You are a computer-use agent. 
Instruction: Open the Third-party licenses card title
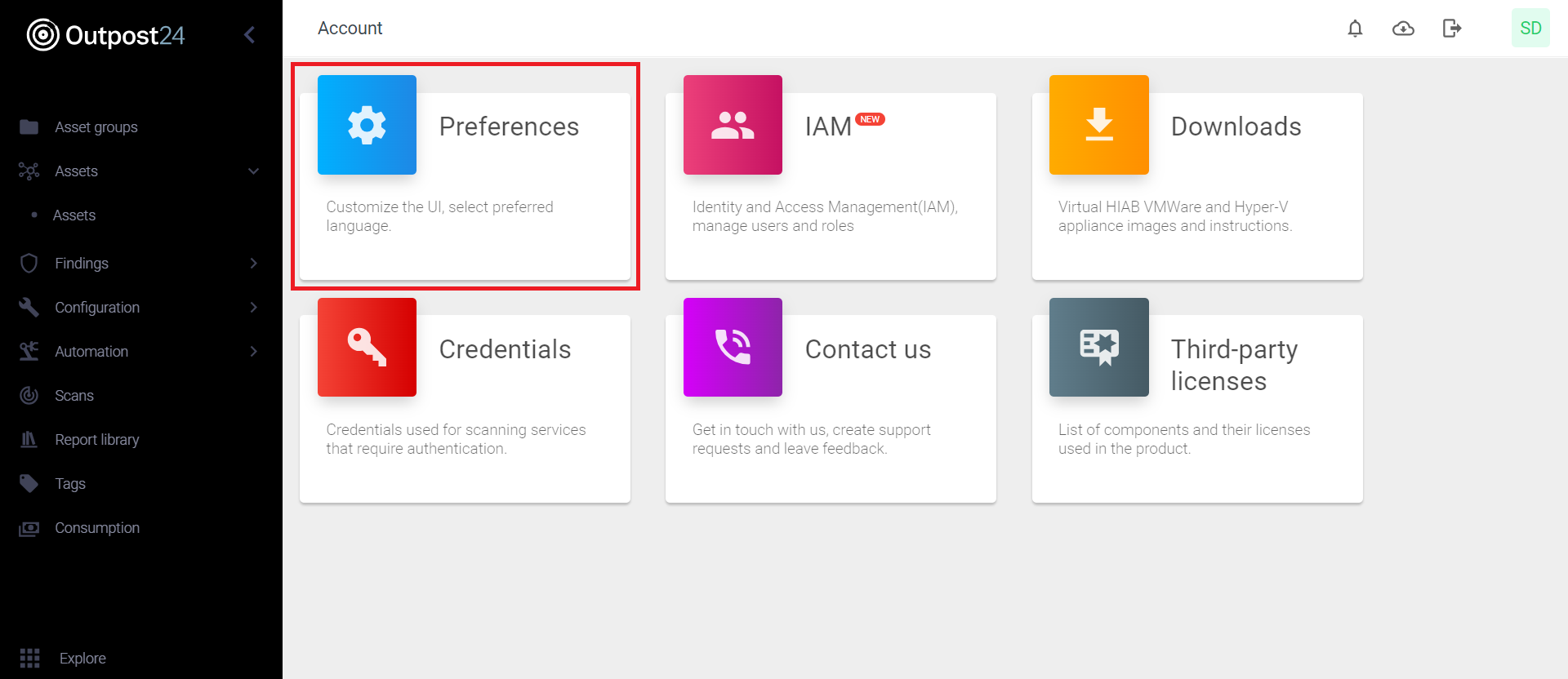[x=1234, y=365]
